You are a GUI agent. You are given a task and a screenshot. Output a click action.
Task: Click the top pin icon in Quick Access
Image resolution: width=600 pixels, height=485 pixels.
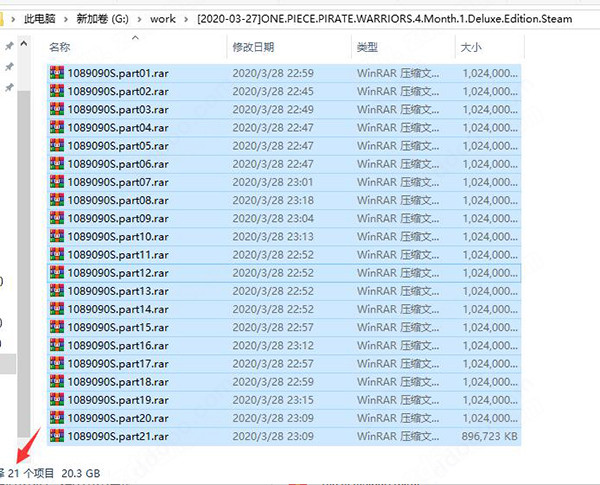click(x=10, y=47)
